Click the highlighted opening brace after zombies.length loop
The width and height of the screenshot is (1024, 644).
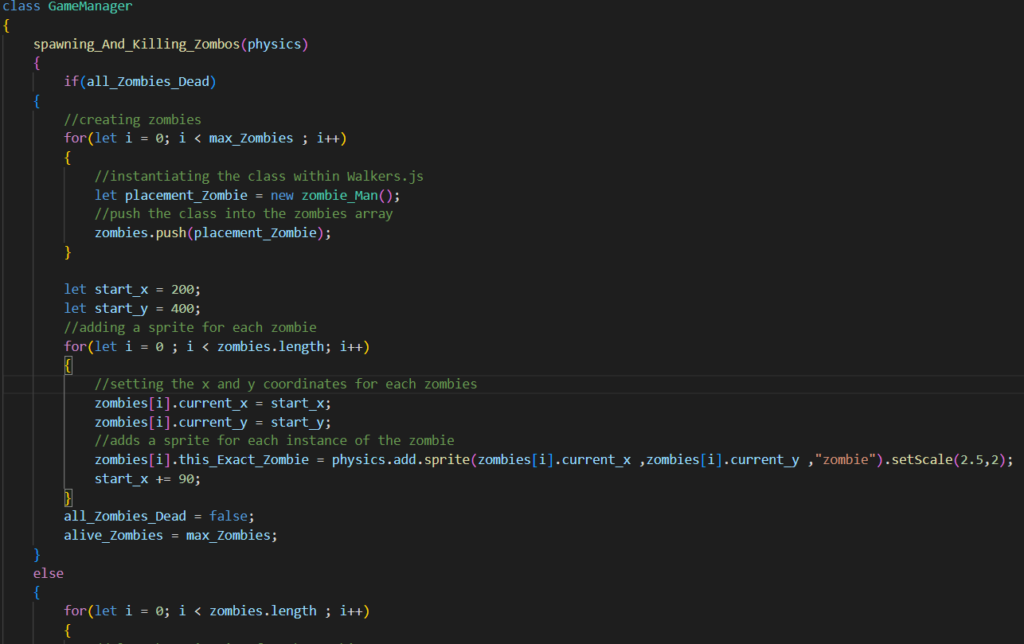pos(68,366)
